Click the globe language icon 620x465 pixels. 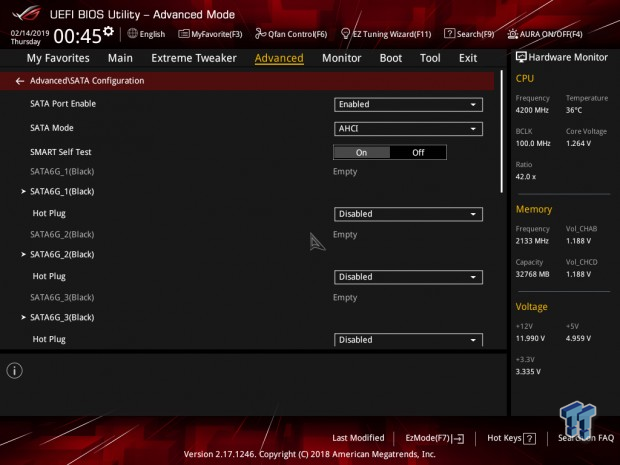click(132, 34)
